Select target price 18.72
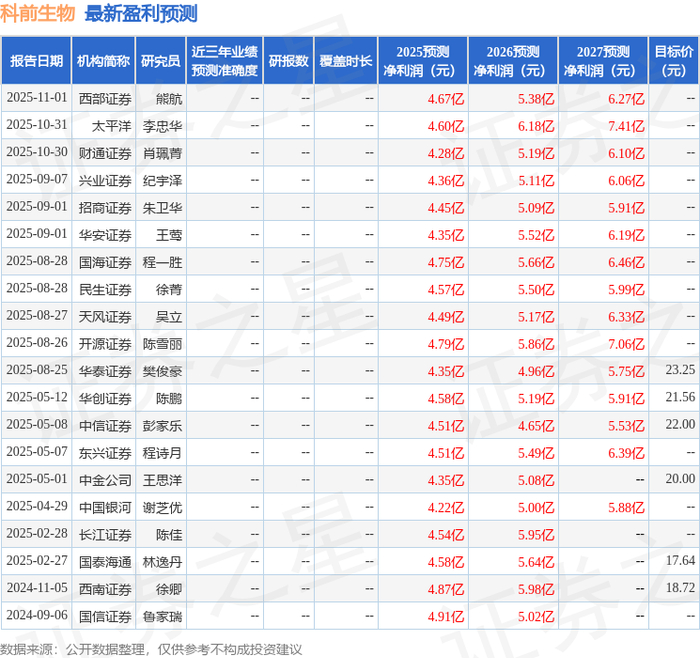 [680, 588]
